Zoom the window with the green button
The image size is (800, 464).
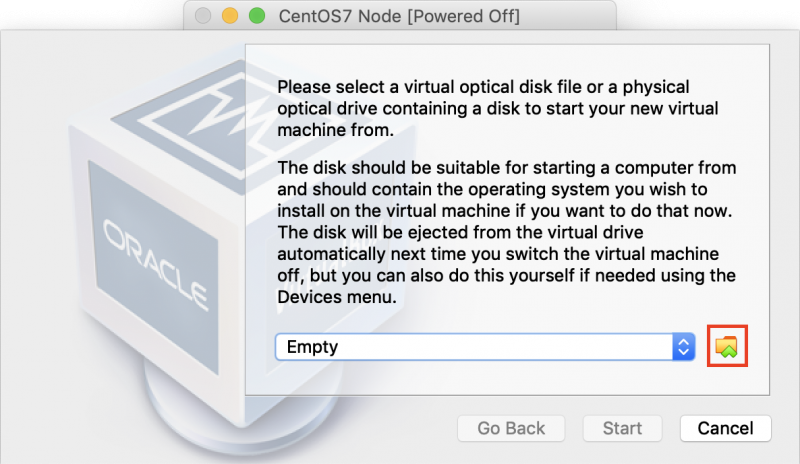[x=257, y=16]
